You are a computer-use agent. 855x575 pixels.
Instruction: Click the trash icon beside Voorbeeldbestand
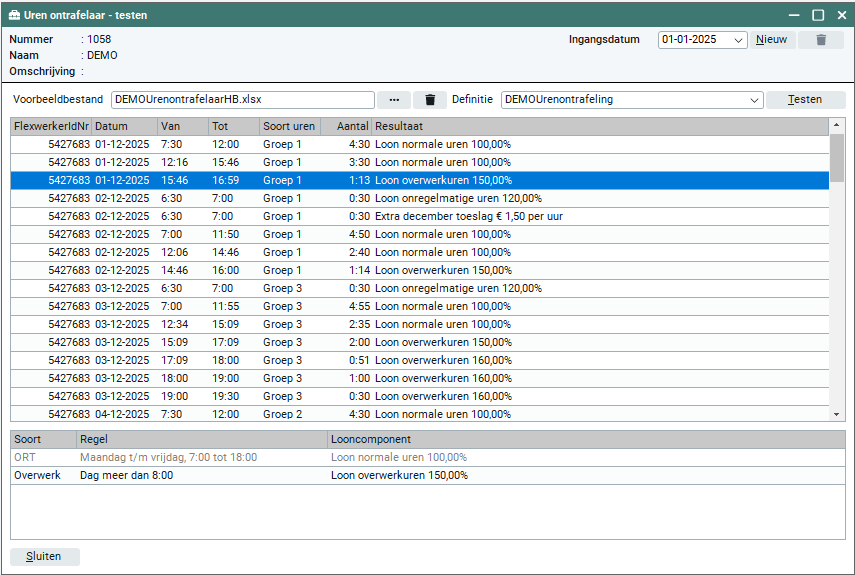tap(430, 100)
